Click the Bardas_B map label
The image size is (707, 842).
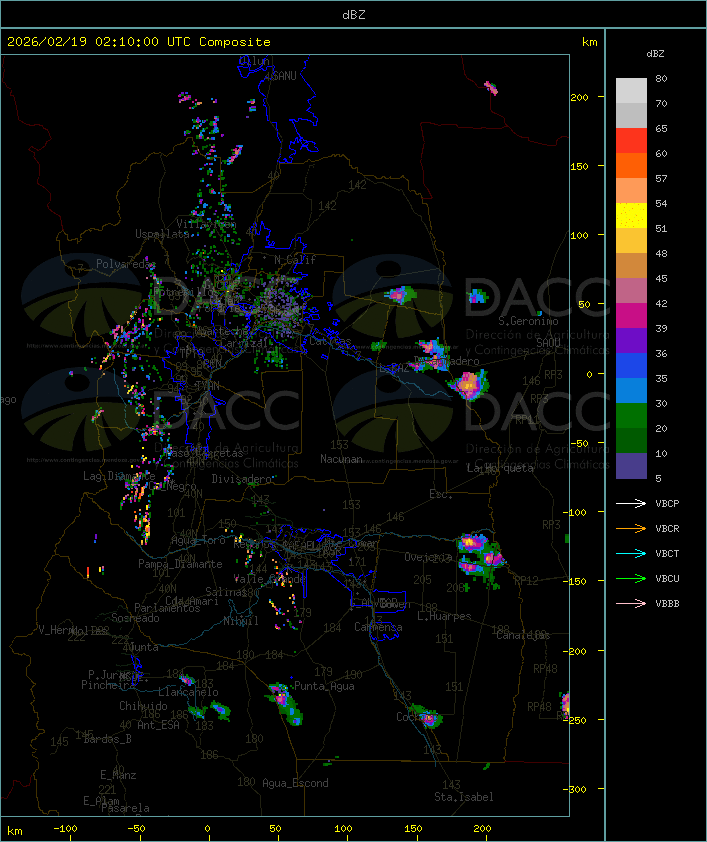[107, 739]
